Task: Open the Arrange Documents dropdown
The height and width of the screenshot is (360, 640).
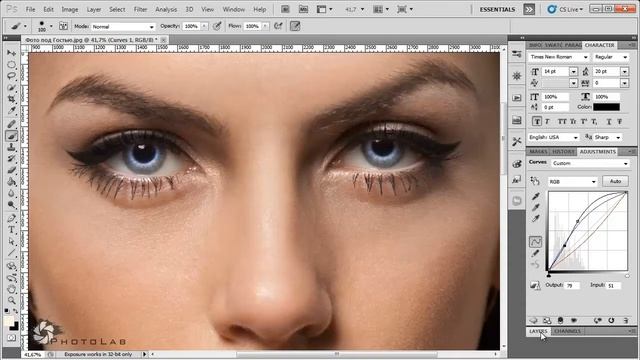Action: click(x=381, y=9)
